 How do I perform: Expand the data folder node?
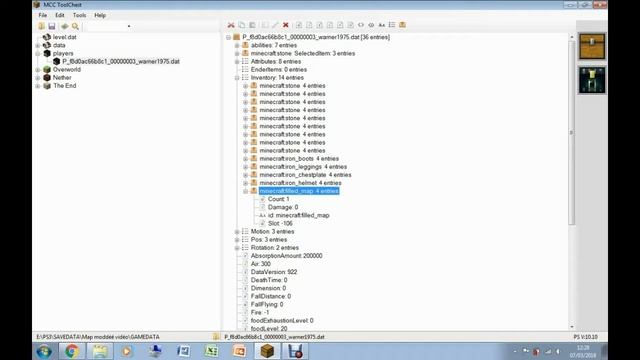point(38,45)
